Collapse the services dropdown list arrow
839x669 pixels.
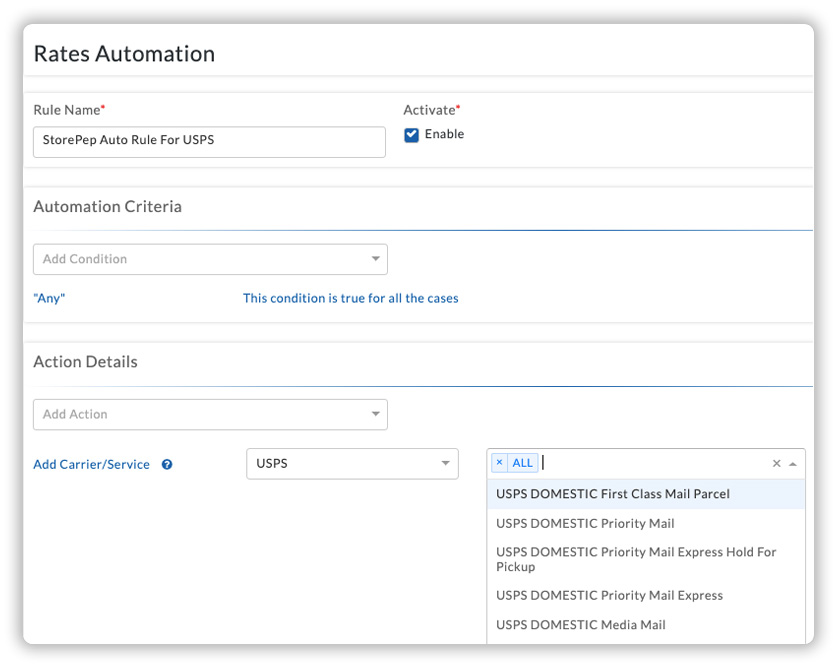[x=793, y=464]
